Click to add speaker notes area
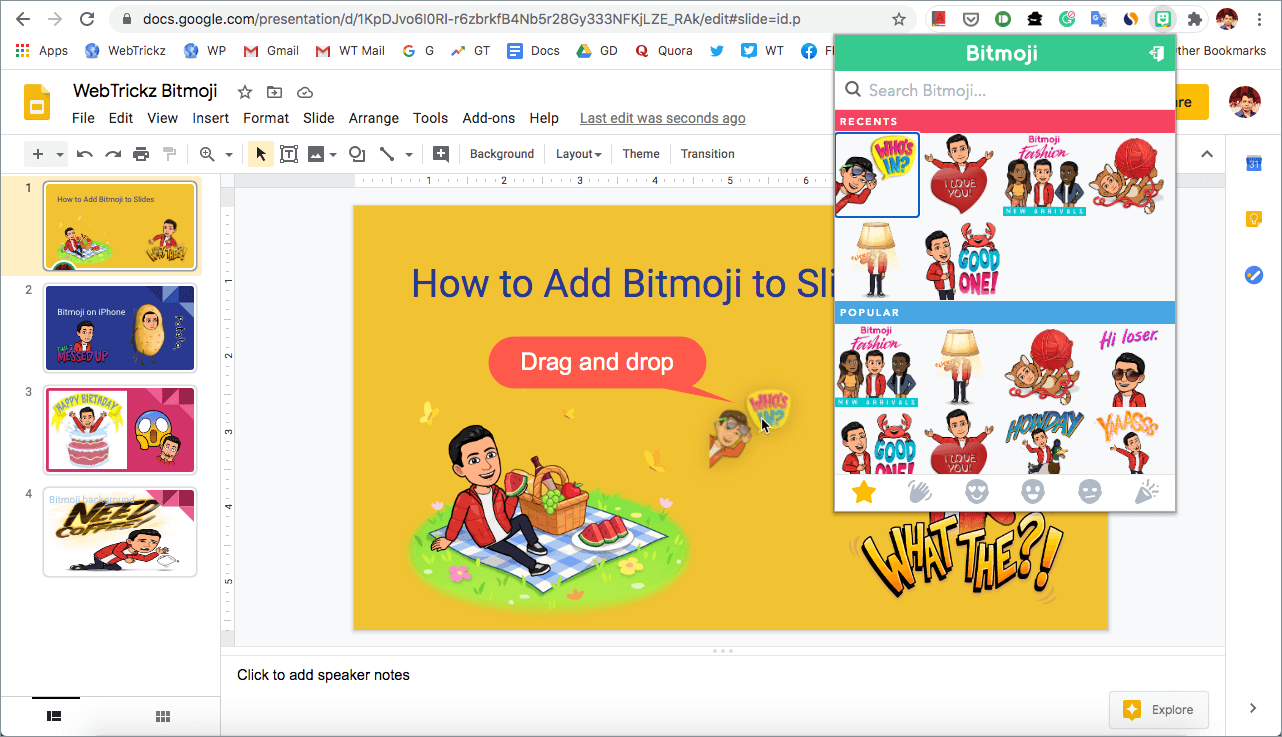 [722, 675]
